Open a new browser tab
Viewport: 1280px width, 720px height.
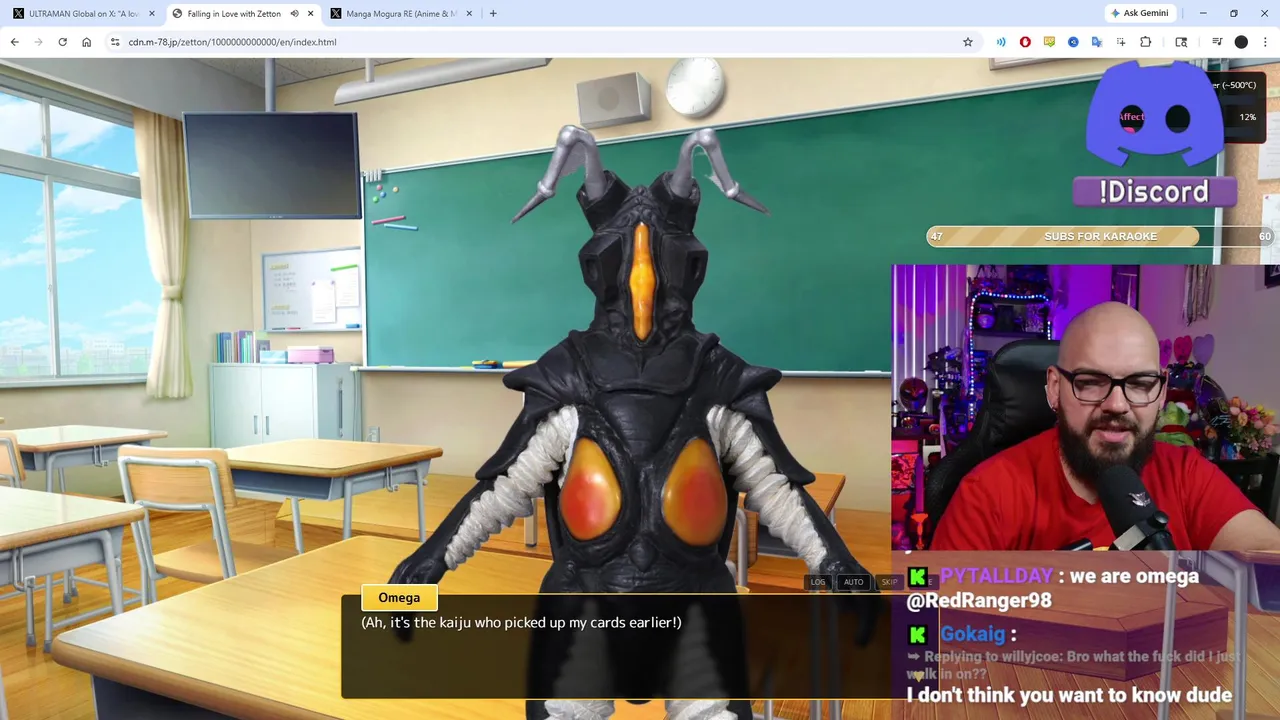click(493, 14)
